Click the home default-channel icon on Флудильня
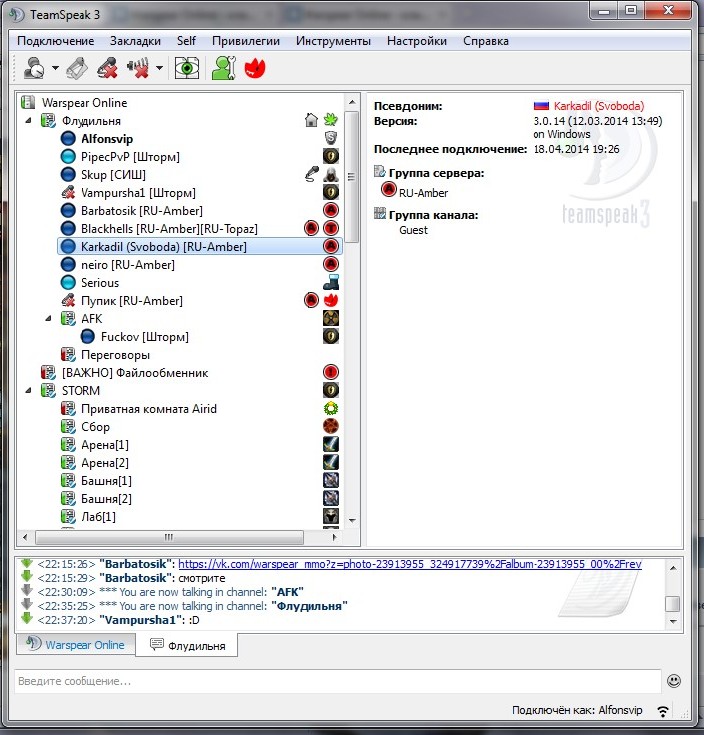Viewport: 704px width, 735px height. coord(311,120)
